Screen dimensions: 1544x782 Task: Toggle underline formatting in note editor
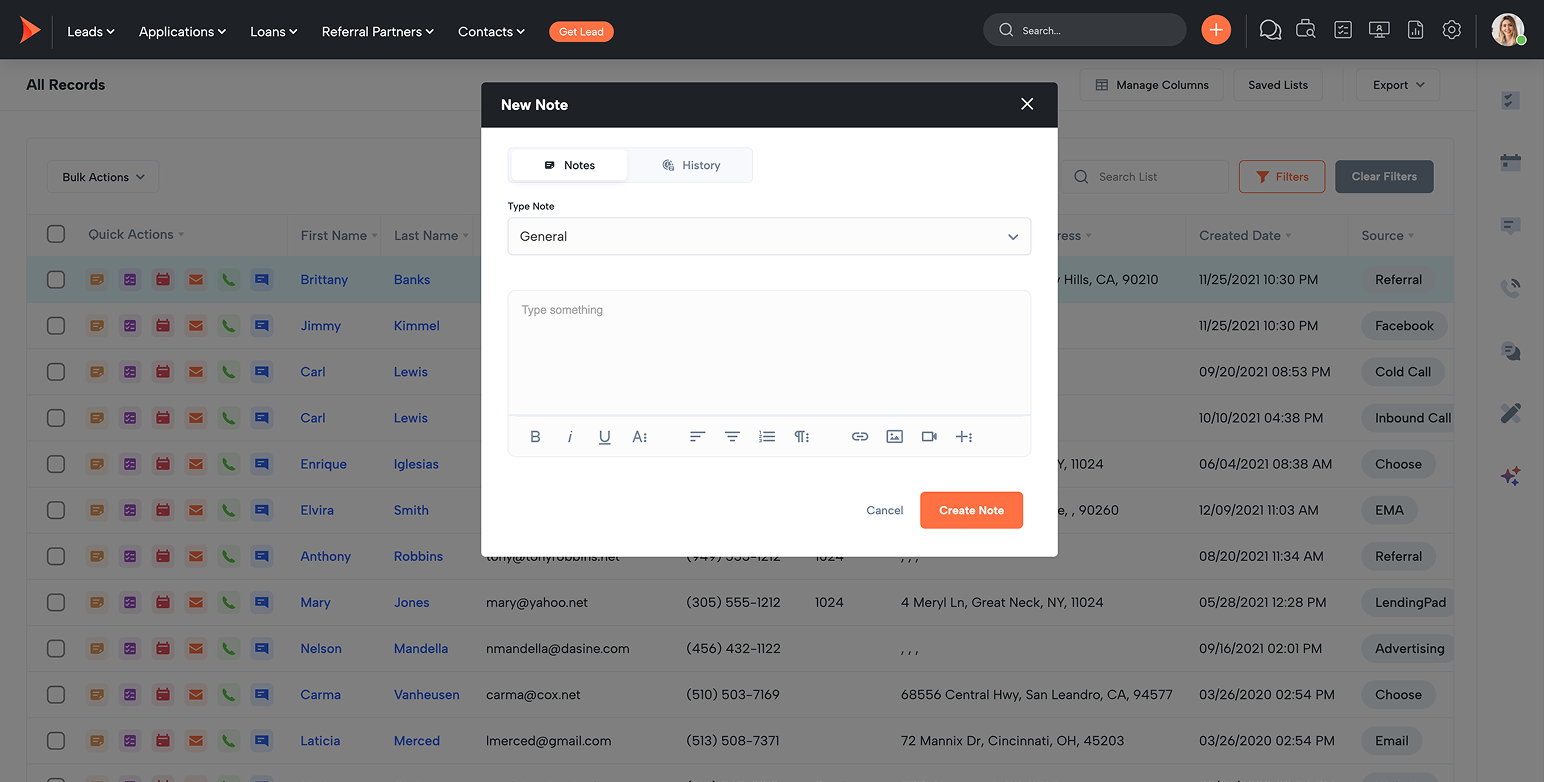[x=604, y=437]
